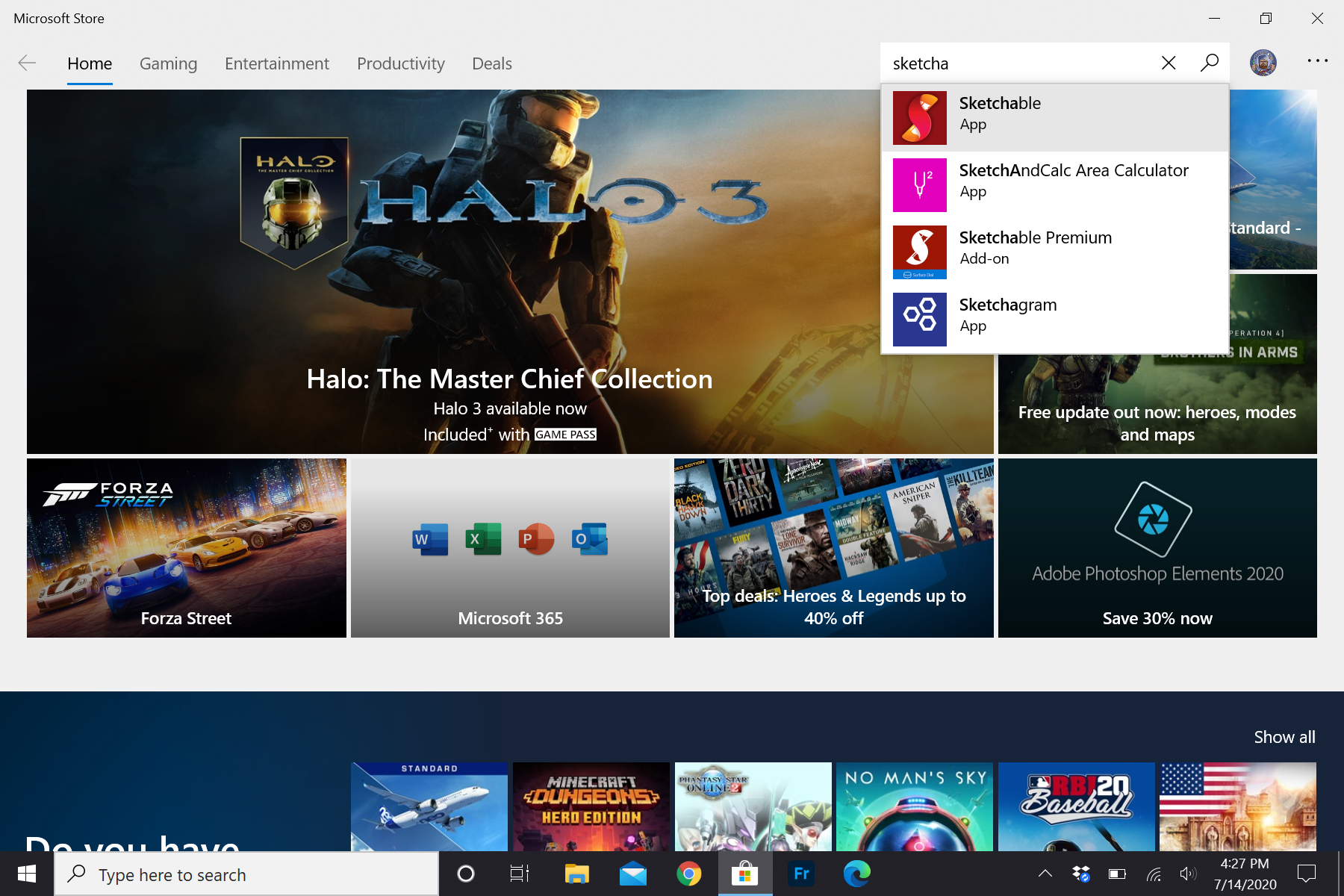Viewport: 1344px width, 896px height.
Task: Choose the Sketchagram suggestion name
Action: tap(1008, 305)
